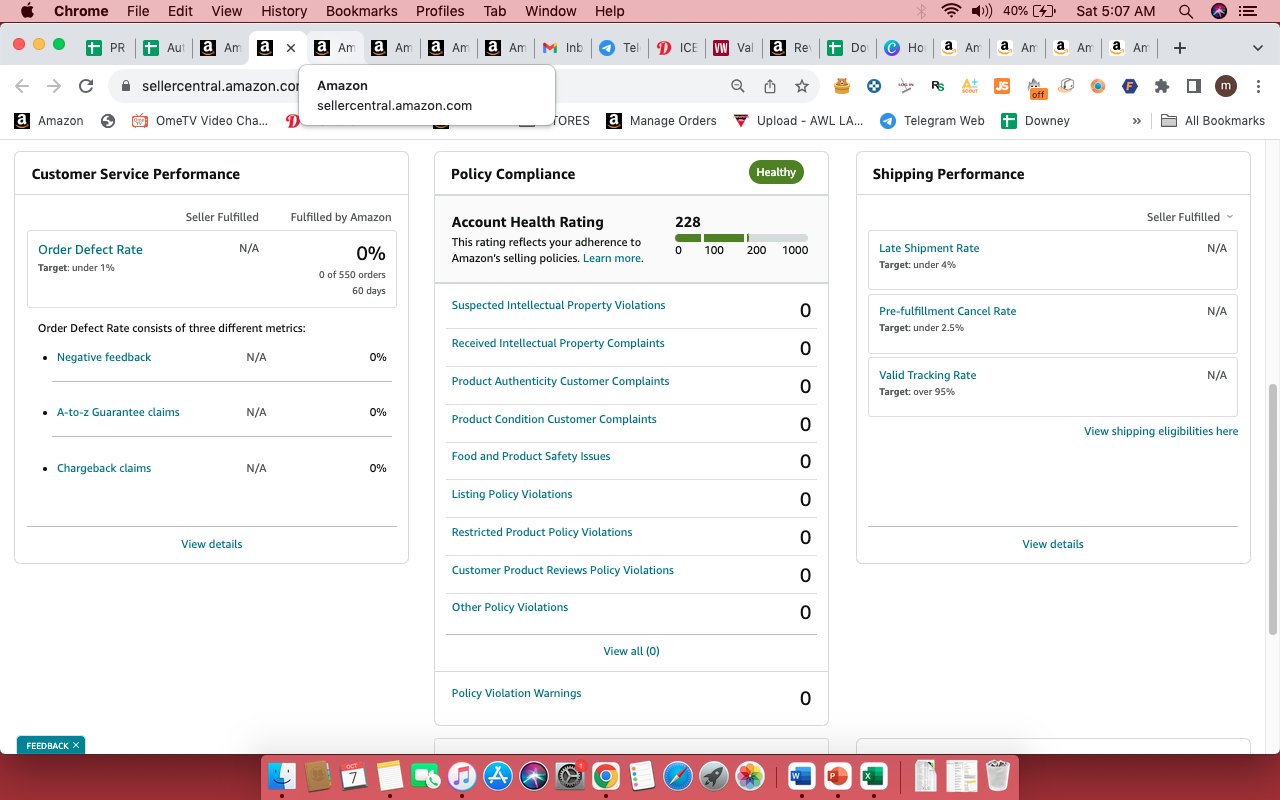Go back to previous page
The image size is (1280, 800).
tap(22, 86)
